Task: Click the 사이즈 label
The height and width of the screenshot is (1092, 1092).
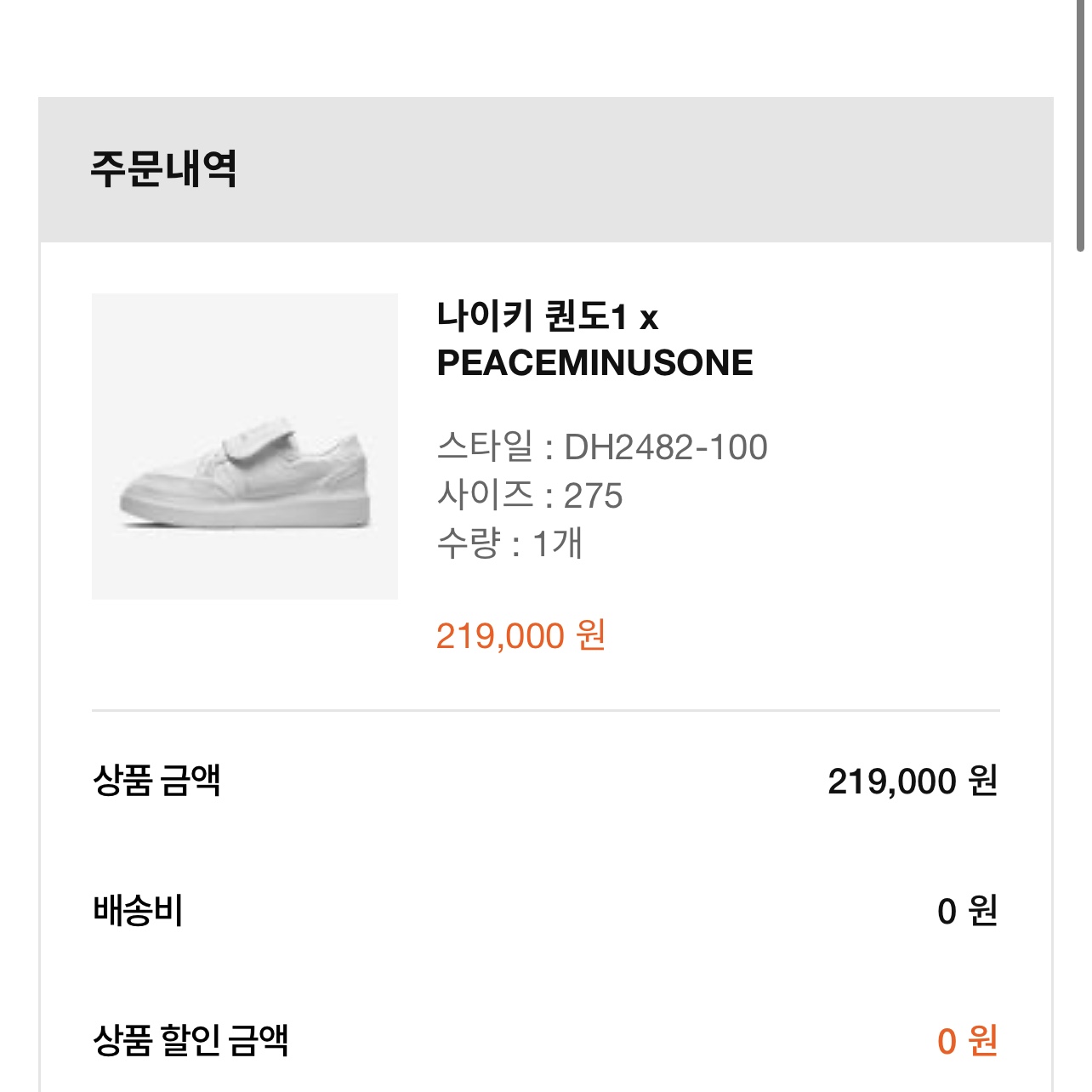Action: [x=485, y=496]
